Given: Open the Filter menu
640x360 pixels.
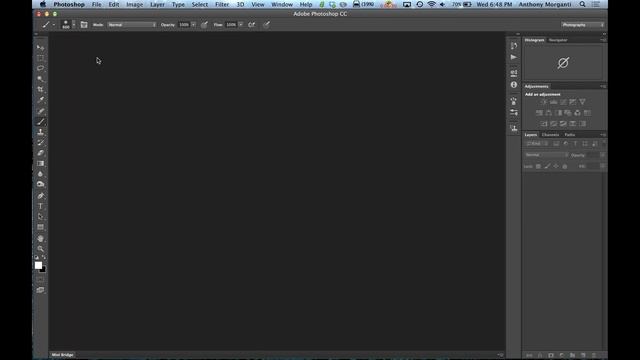Looking at the screenshot, I should pyautogui.click(x=222, y=4).
